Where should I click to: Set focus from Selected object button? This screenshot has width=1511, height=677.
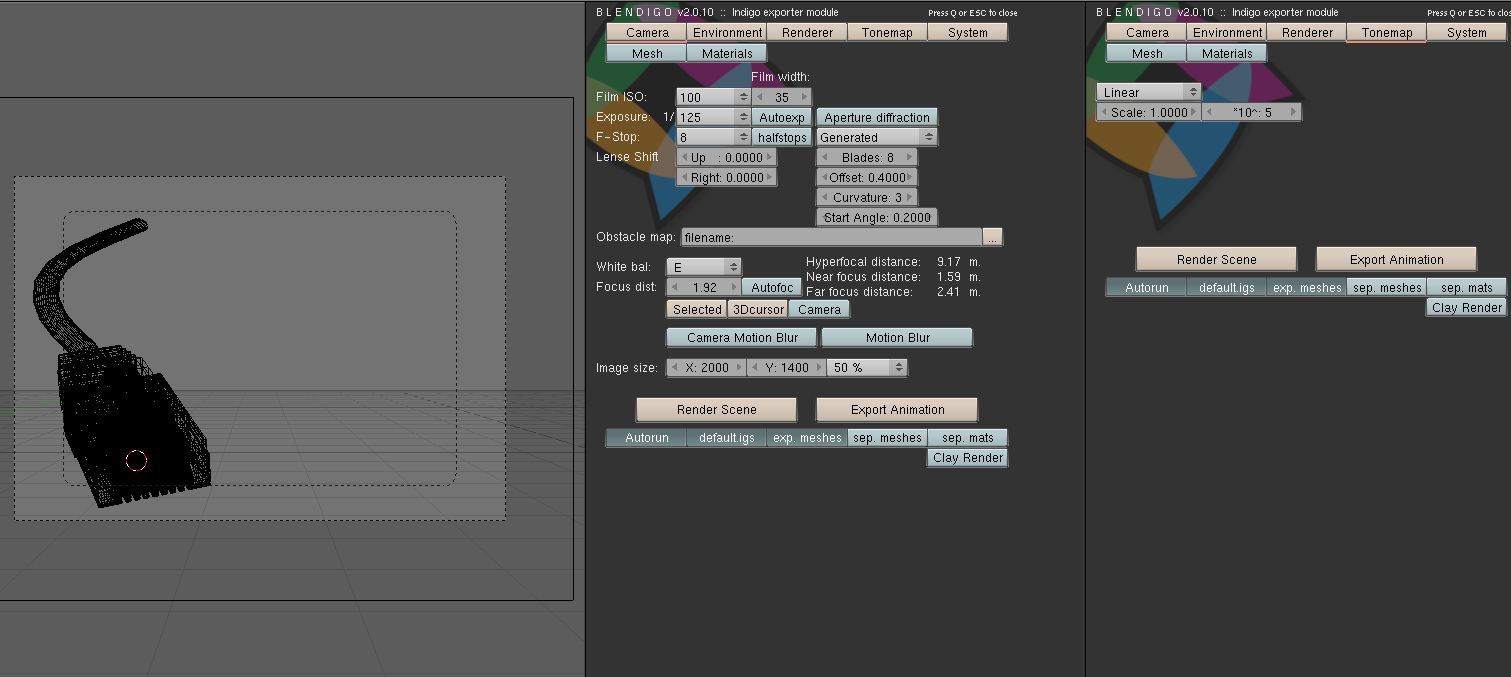pyautogui.click(x=696, y=309)
